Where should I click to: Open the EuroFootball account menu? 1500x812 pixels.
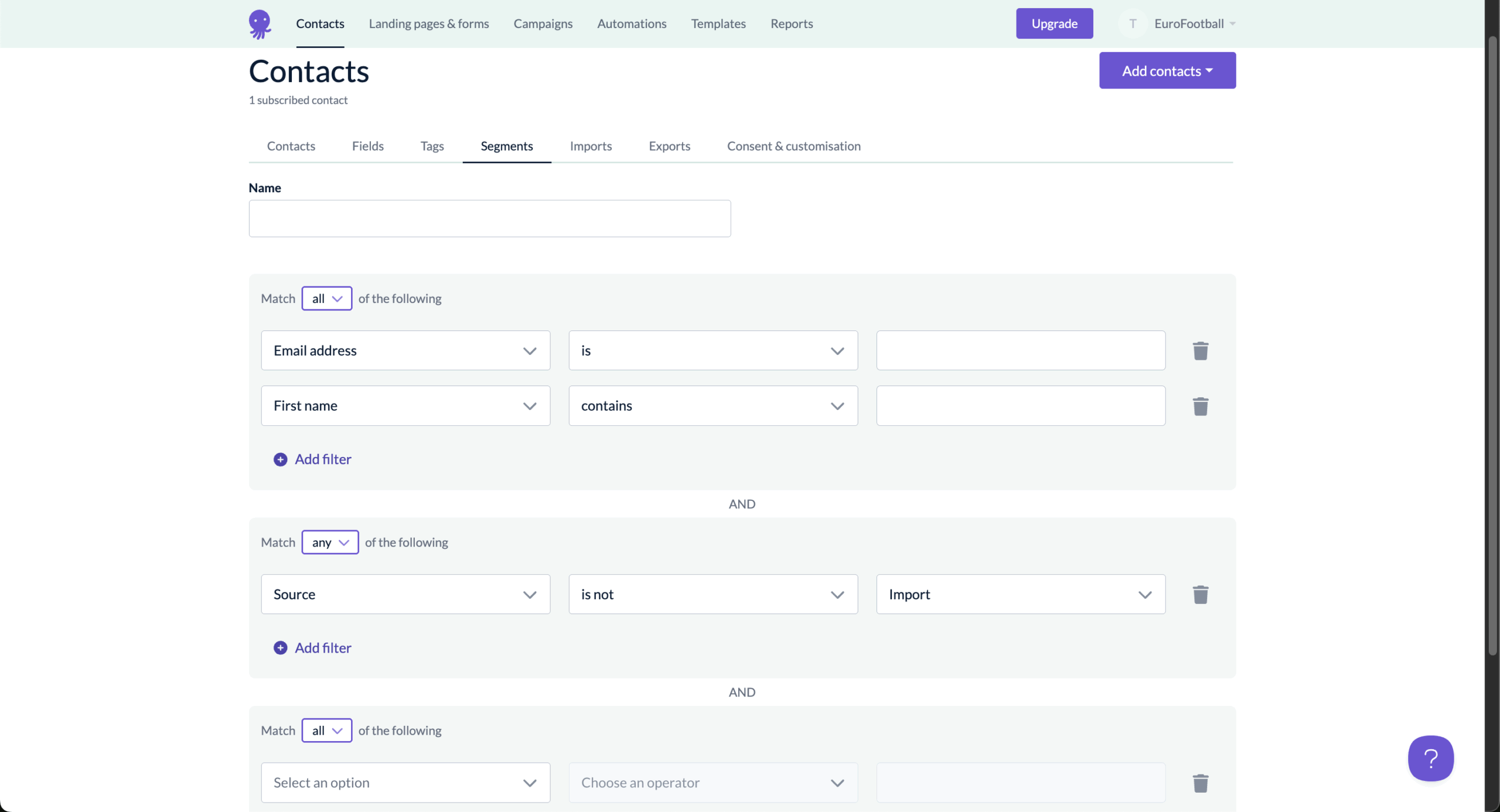tap(1195, 23)
